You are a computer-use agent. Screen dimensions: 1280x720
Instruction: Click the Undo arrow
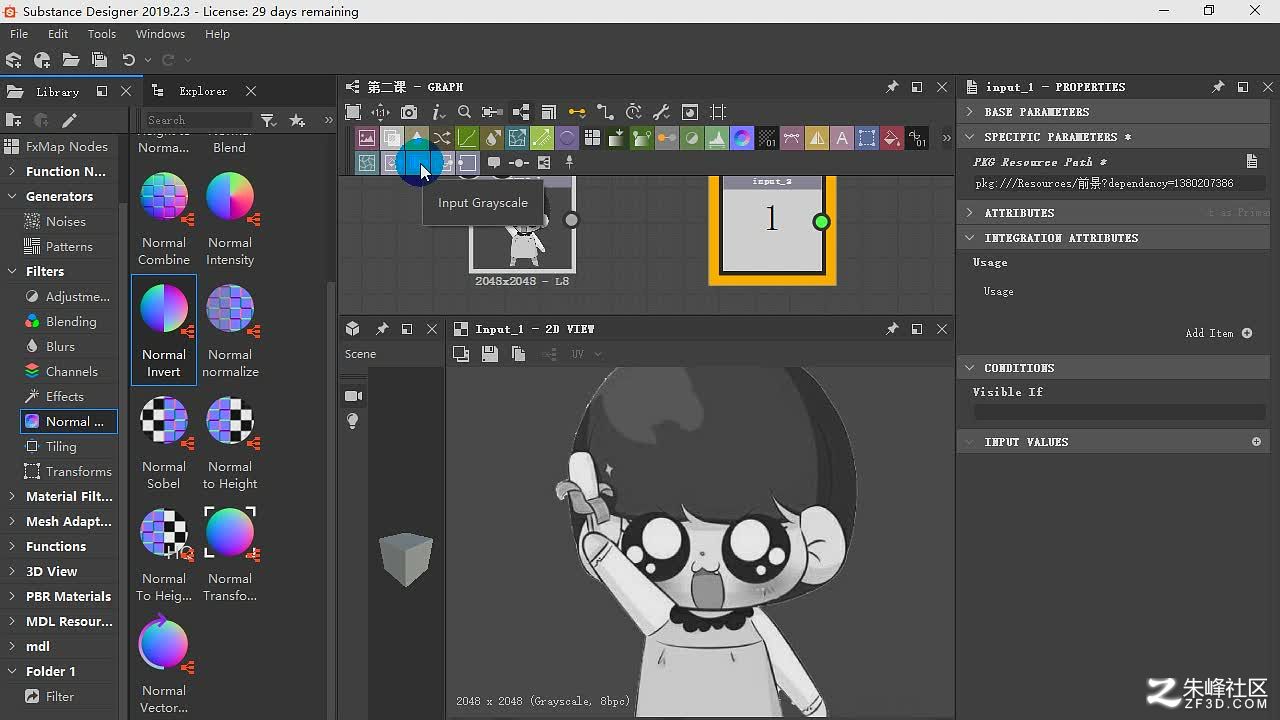[x=128, y=60]
